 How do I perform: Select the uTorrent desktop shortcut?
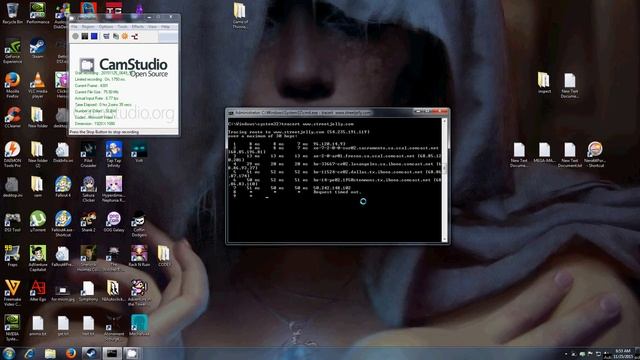(38, 221)
